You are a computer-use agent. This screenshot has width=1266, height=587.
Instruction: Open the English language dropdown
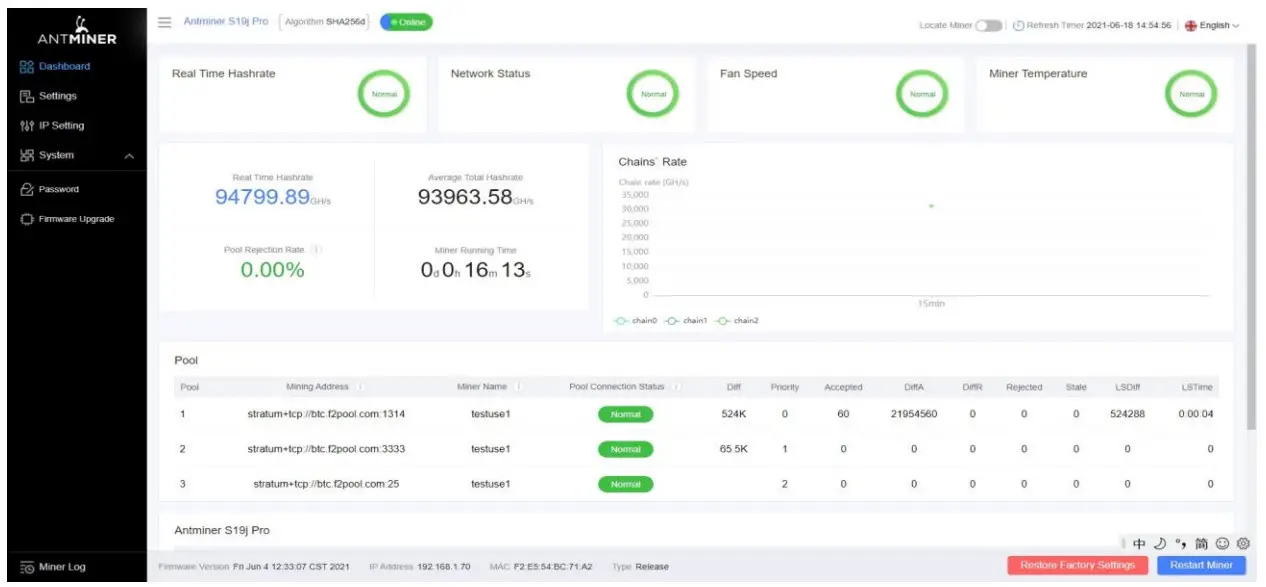(x=1213, y=24)
